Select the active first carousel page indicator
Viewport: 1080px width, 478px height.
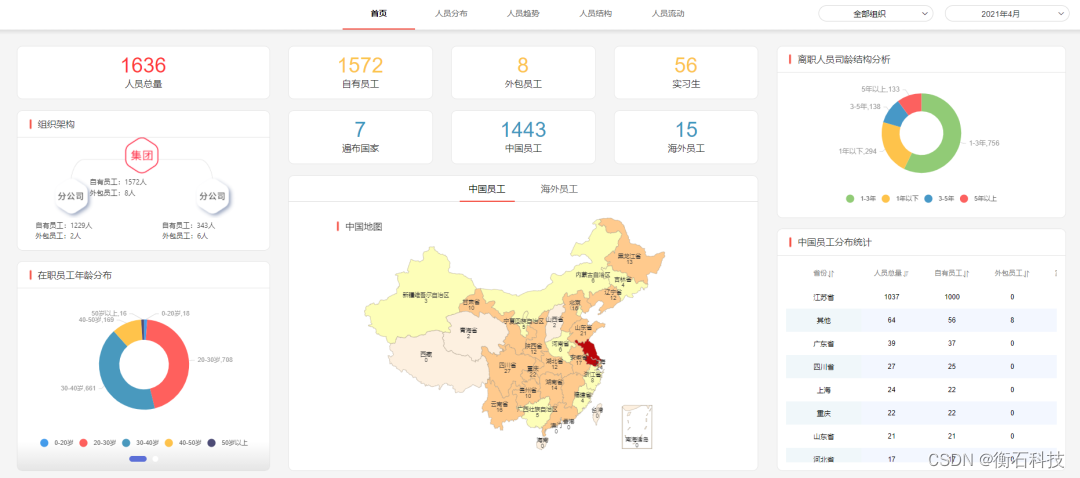pos(138,459)
